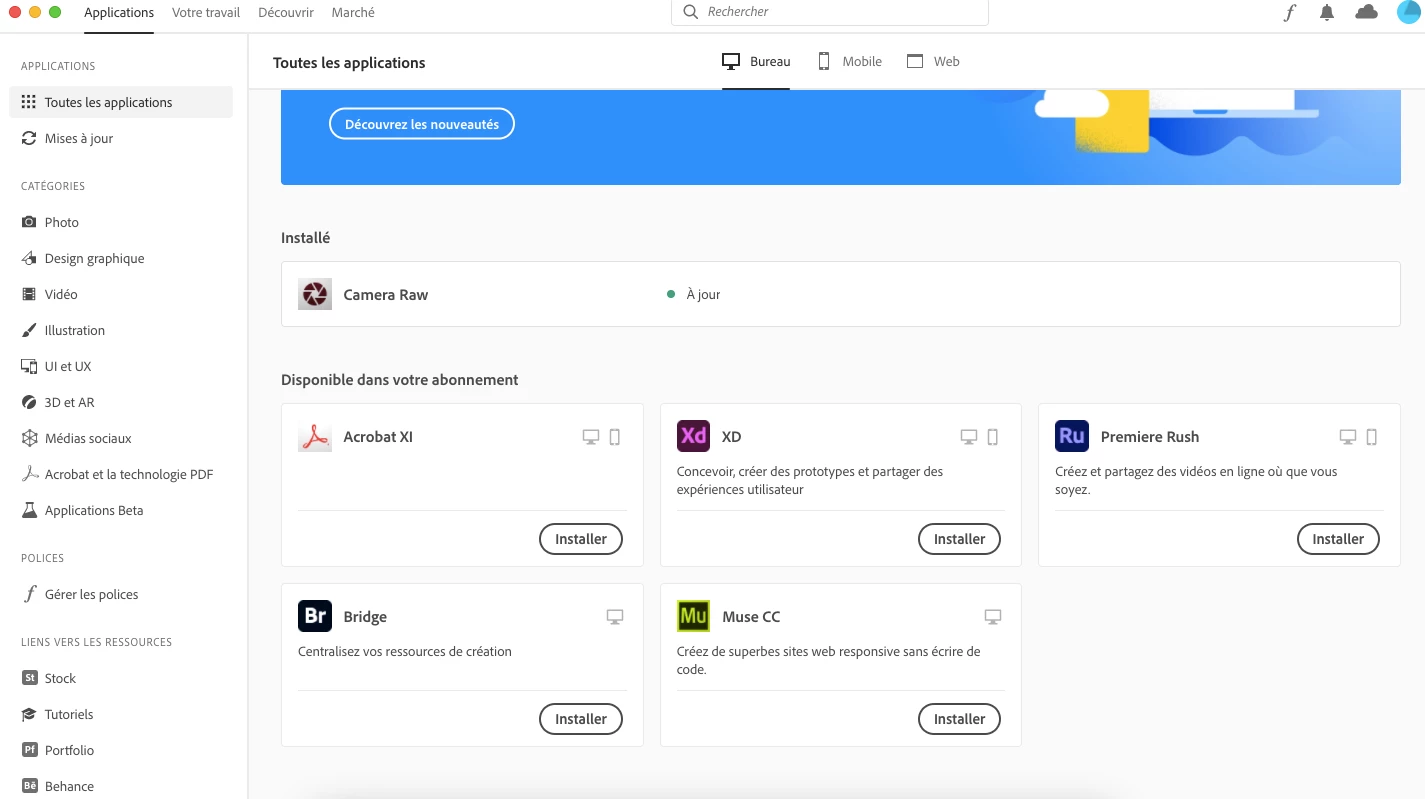Screen dimensions: 1425x799
Task: Click the Médias sociaux icon
Action: 29,438
